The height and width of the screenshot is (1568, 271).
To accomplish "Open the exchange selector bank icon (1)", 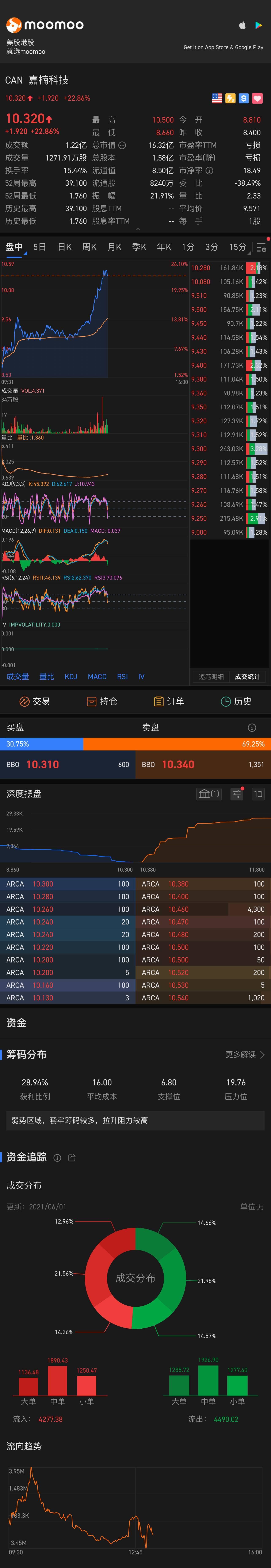I will pyautogui.click(x=209, y=794).
